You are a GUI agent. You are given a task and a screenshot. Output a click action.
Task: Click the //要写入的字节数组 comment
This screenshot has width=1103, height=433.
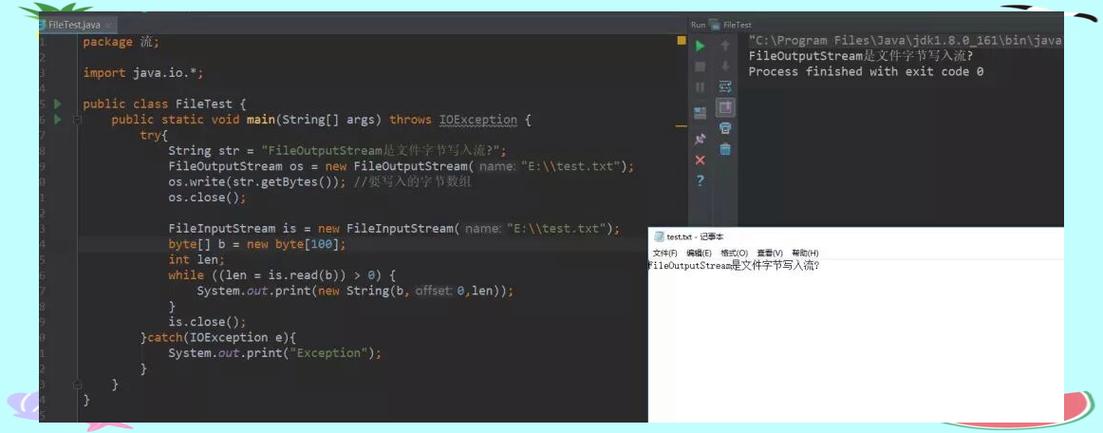[413, 182]
